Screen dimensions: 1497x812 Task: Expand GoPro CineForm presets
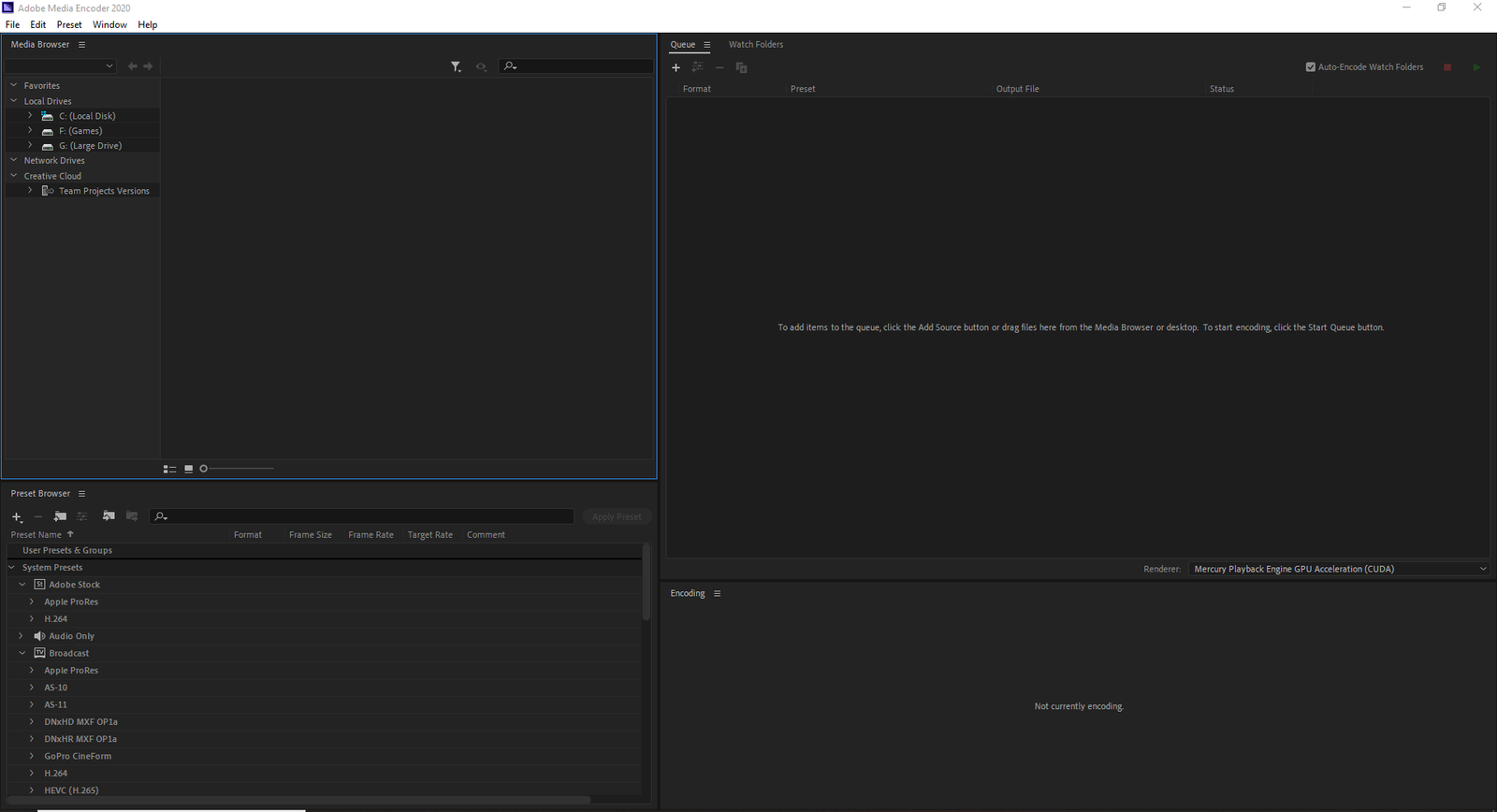tap(32, 756)
